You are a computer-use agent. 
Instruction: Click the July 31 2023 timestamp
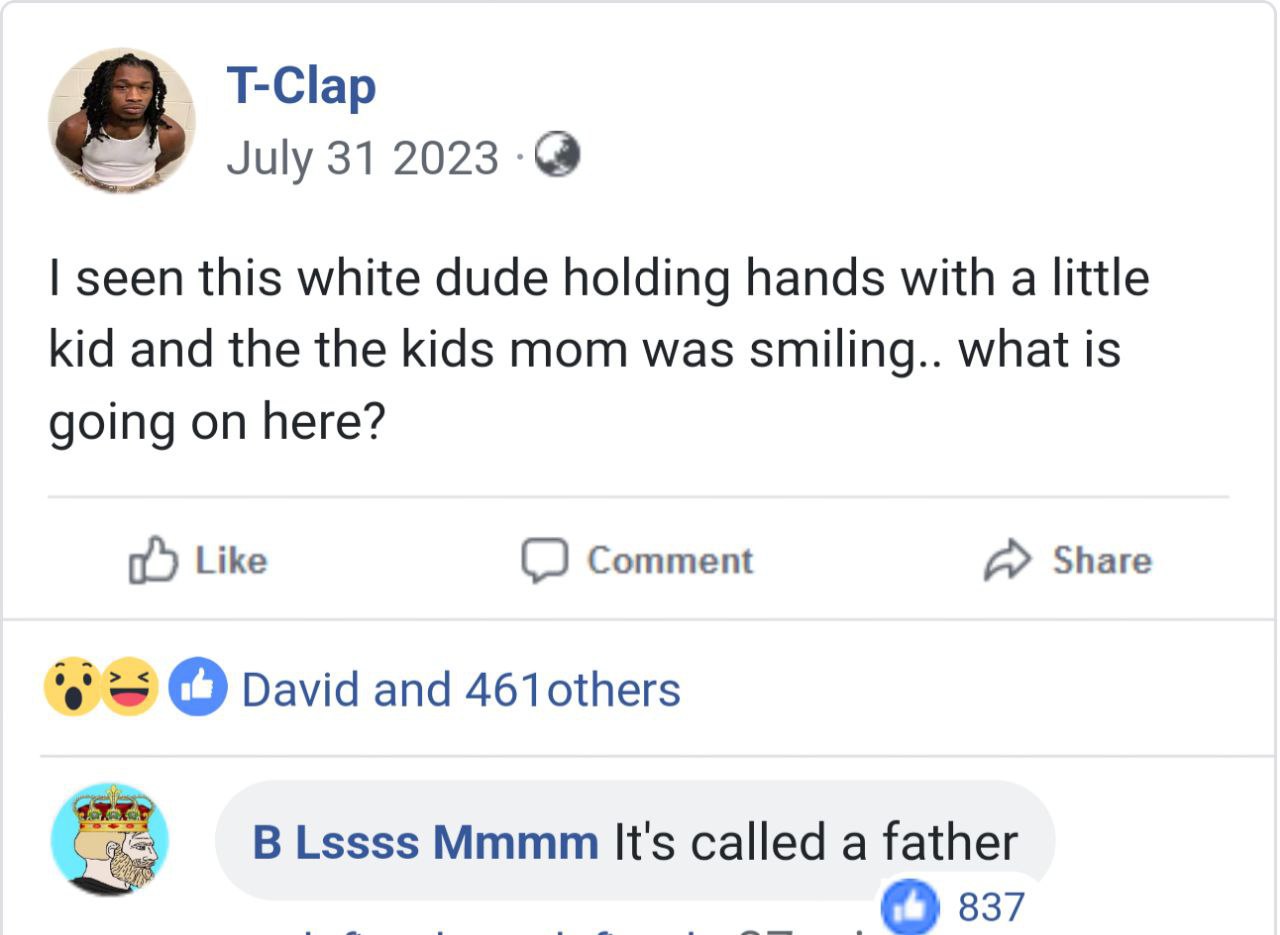click(x=362, y=157)
